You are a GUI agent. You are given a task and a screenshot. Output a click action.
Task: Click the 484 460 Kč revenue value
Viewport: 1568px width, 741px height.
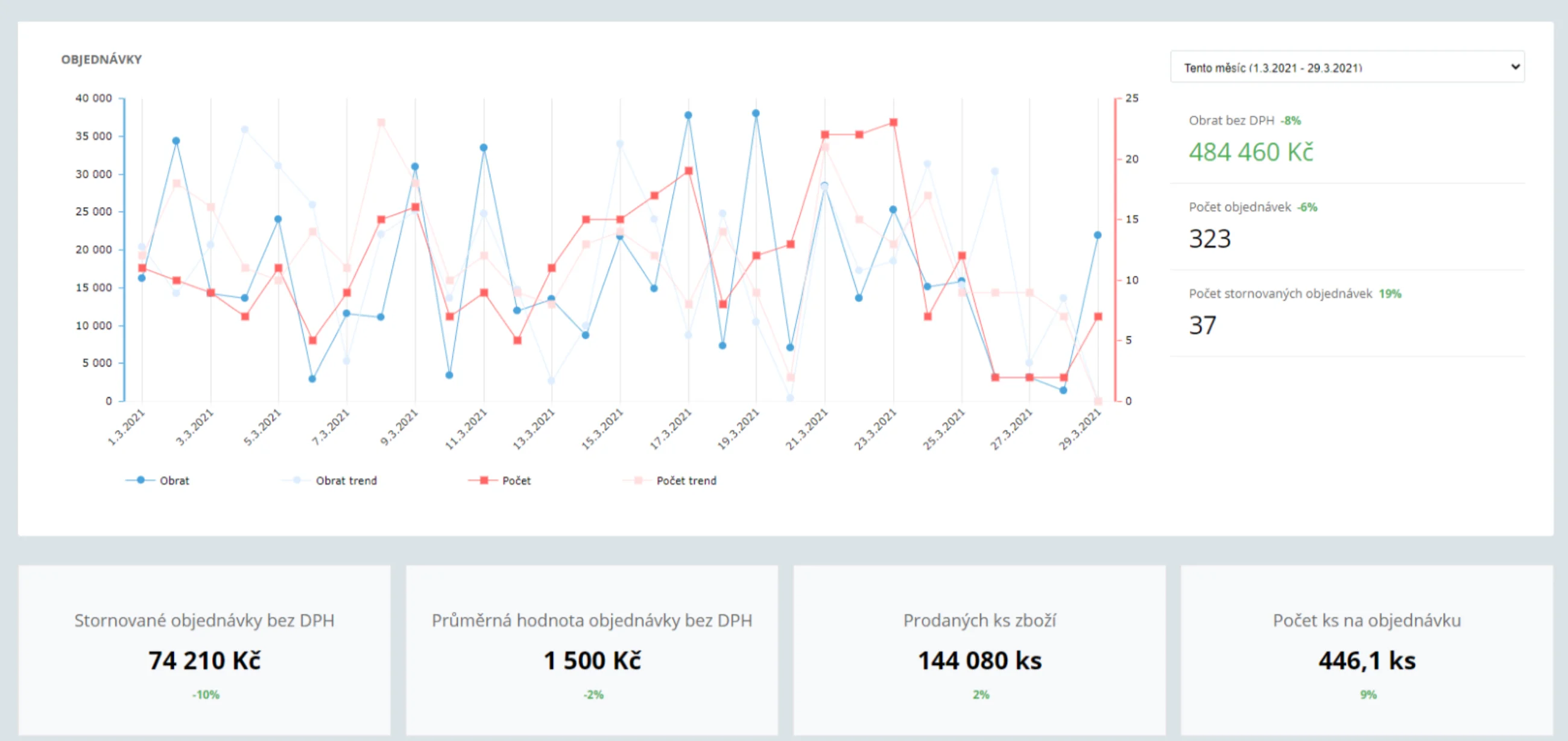(x=1251, y=151)
